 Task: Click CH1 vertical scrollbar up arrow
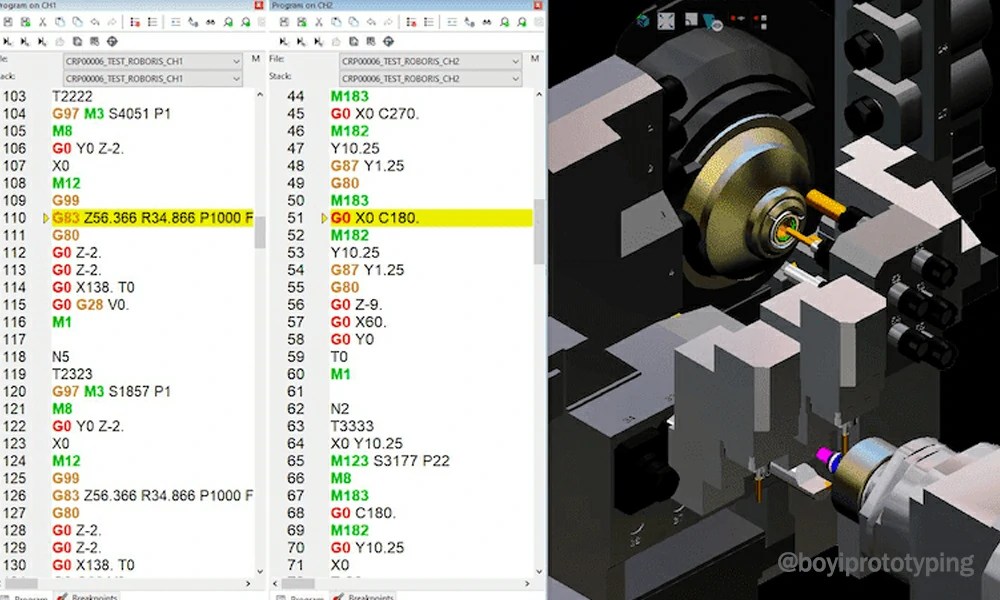point(260,94)
